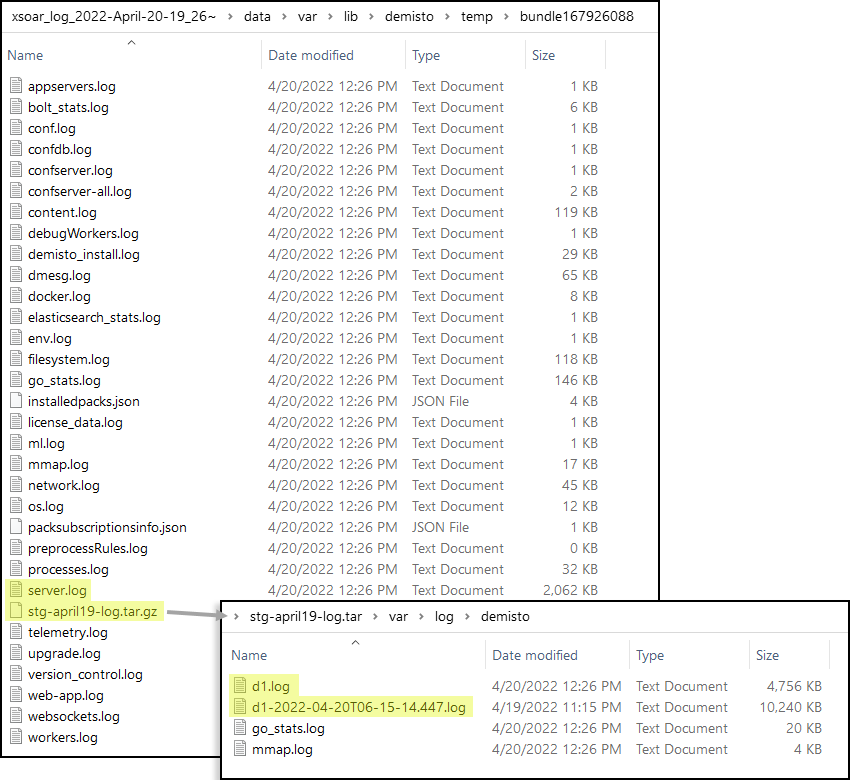Jump to the 'log' breadcrumb in tar path

coord(443,617)
